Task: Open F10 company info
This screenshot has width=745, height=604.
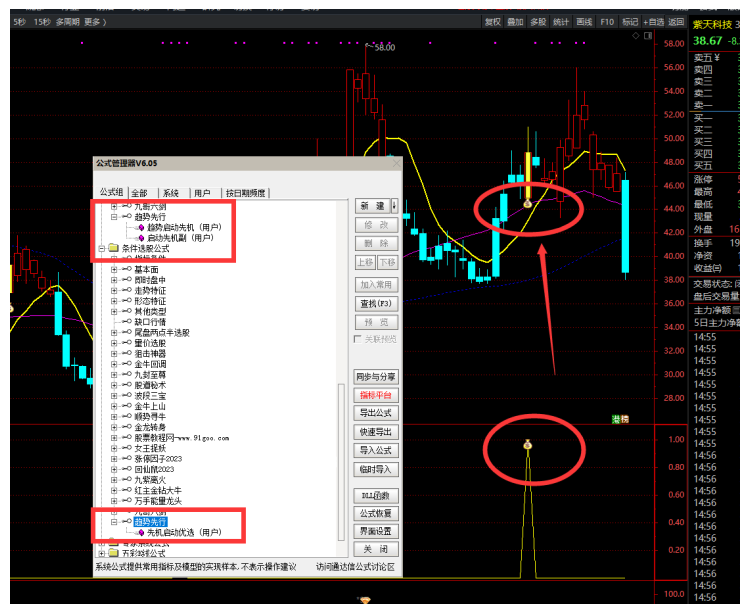Action: click(x=607, y=22)
